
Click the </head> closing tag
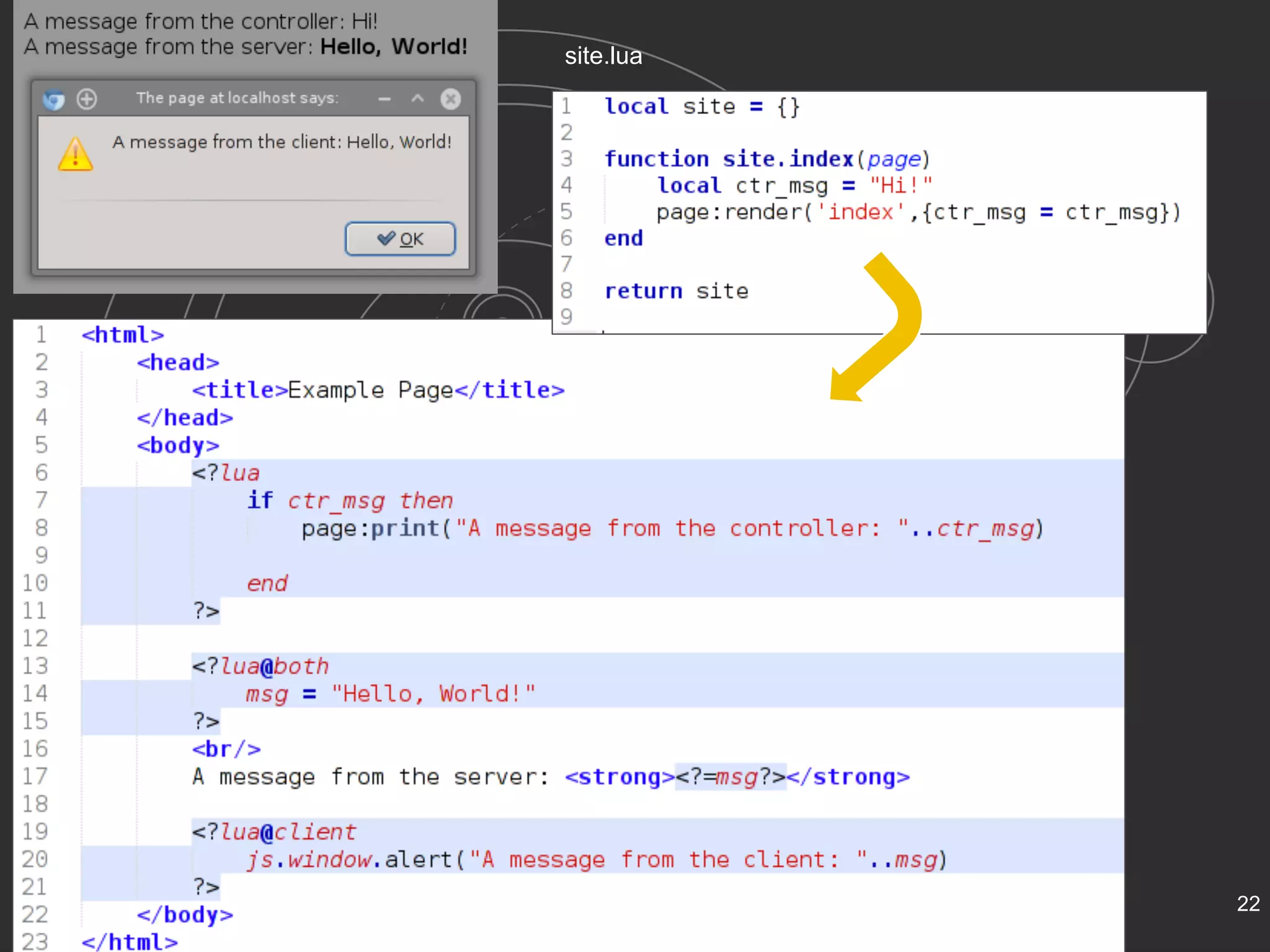click(x=185, y=418)
